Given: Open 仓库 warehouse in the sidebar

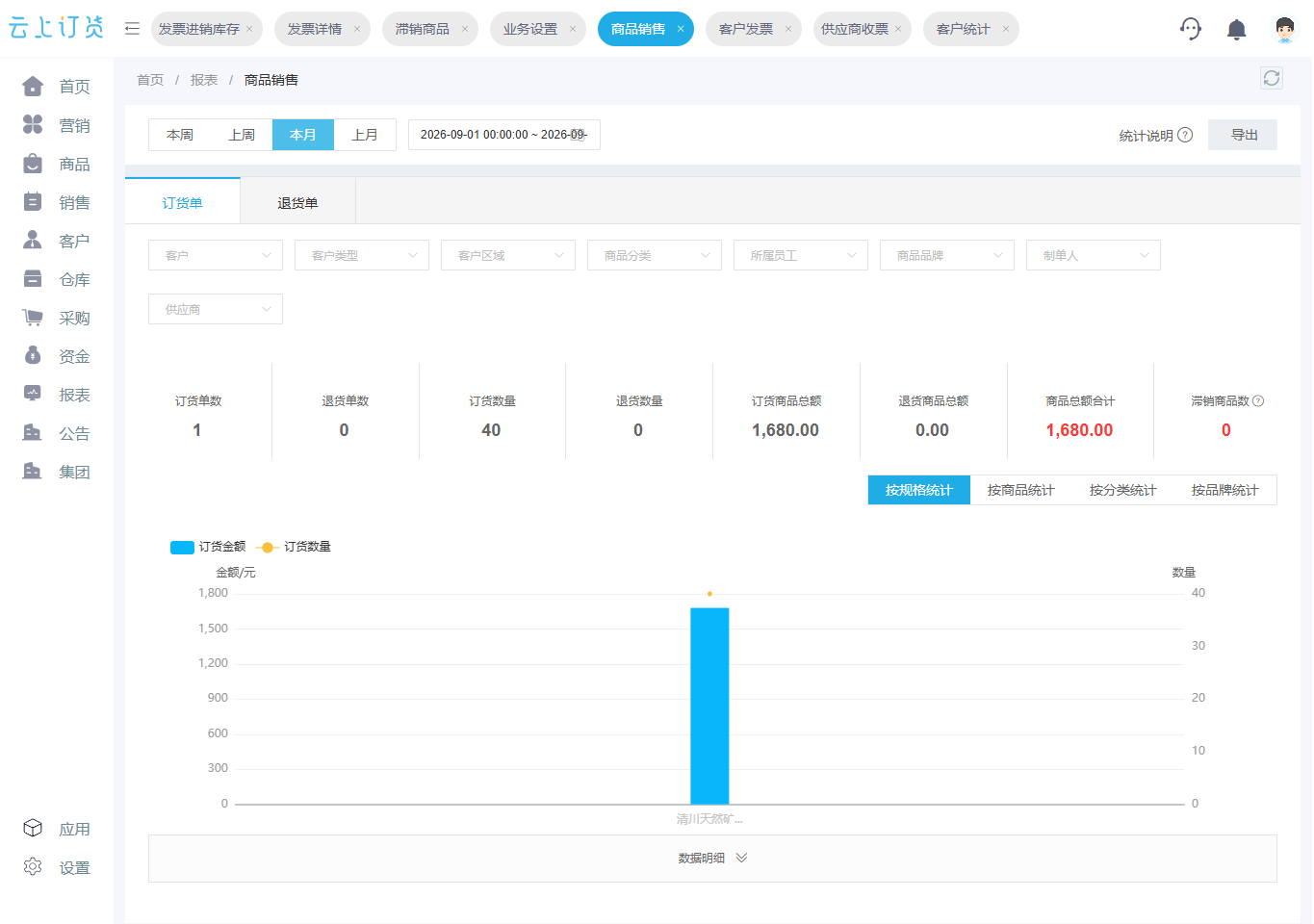Looking at the screenshot, I should [57, 279].
